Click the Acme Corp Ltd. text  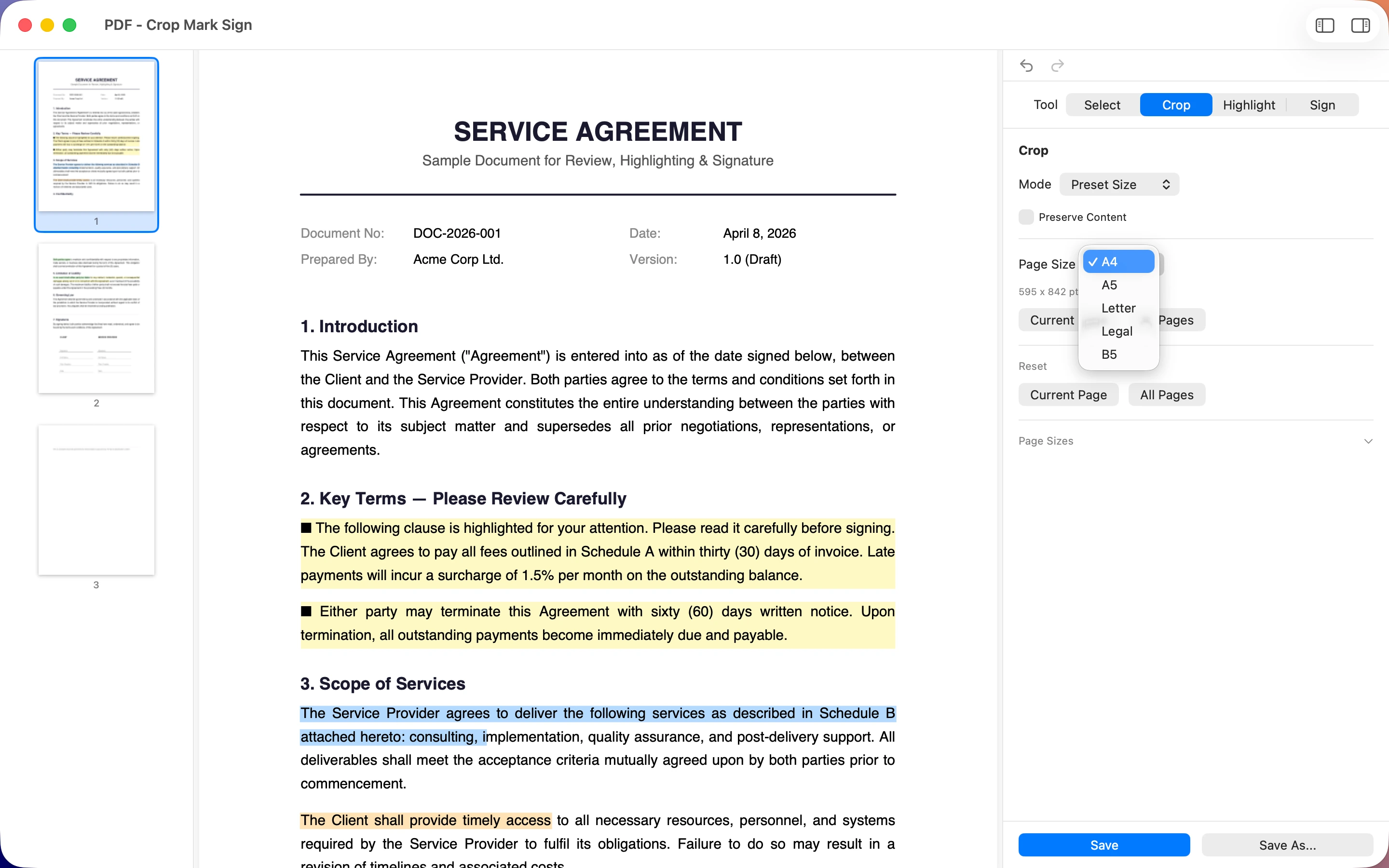pos(458,259)
